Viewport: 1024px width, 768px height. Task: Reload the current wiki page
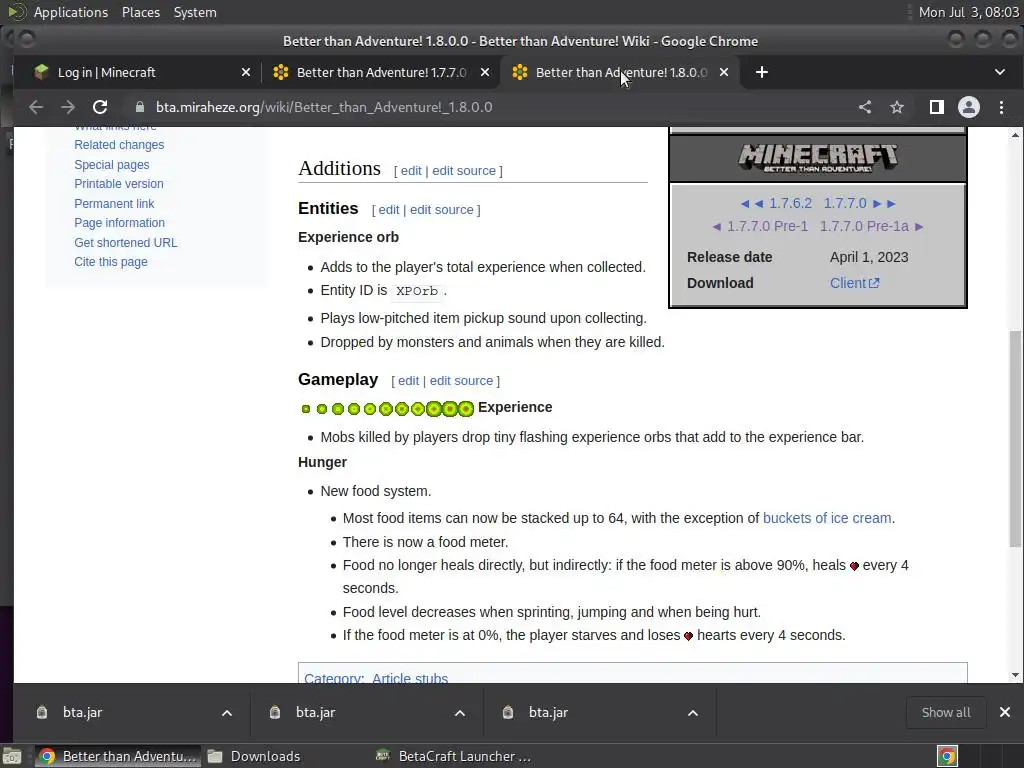pos(100,107)
